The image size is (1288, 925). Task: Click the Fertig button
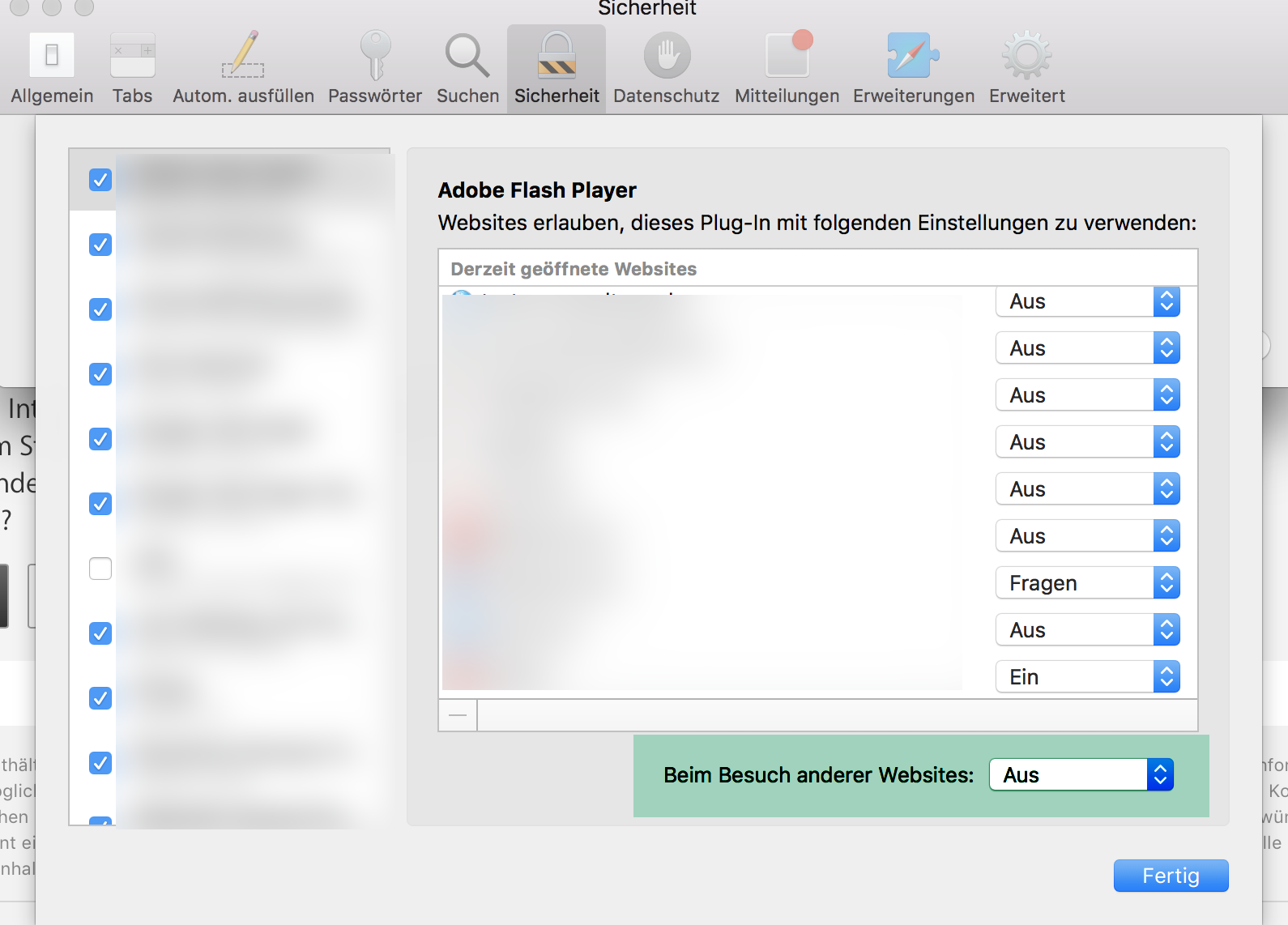pos(1171,876)
